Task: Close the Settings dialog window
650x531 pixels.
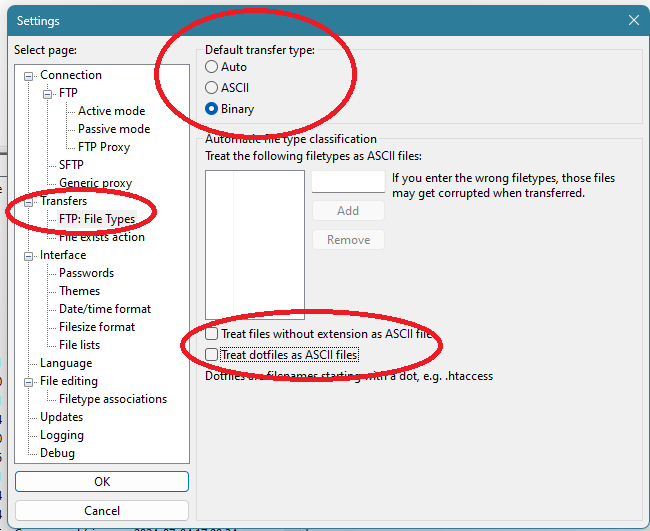Action: point(633,20)
